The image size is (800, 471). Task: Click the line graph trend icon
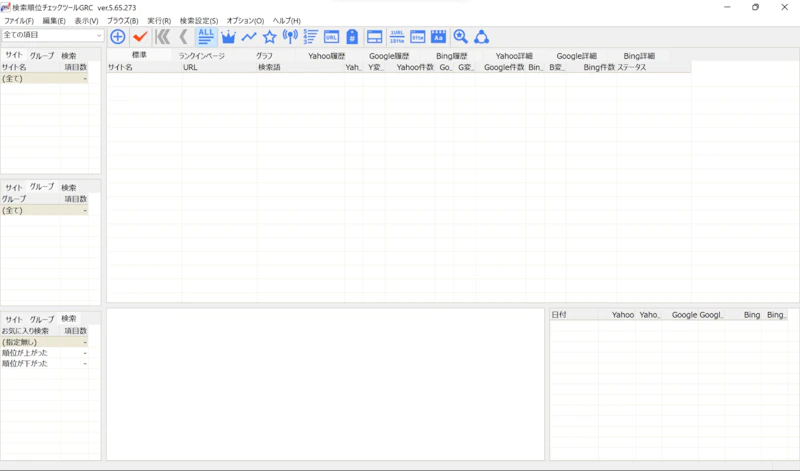(x=249, y=37)
